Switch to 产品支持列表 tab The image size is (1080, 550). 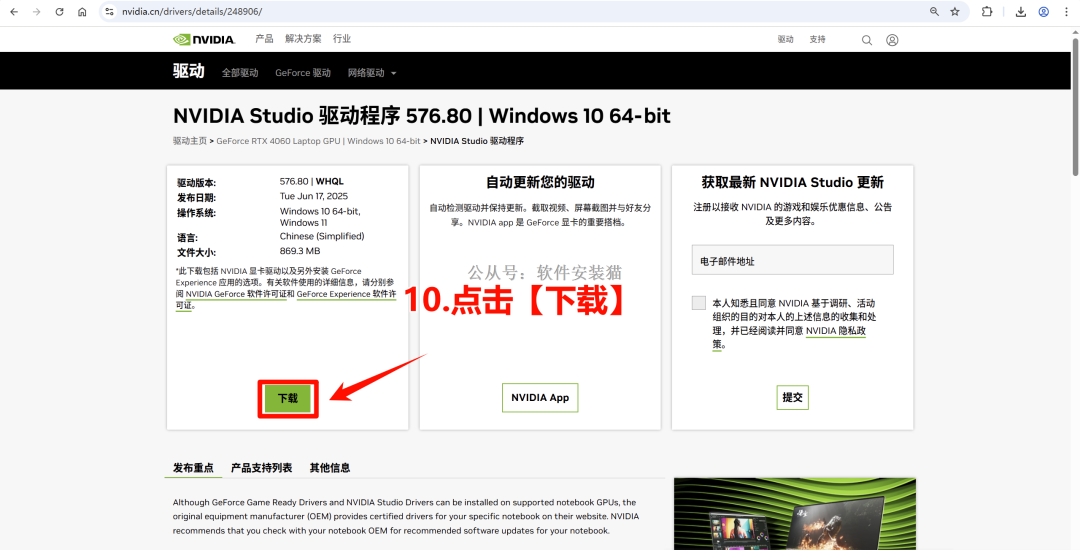point(262,468)
